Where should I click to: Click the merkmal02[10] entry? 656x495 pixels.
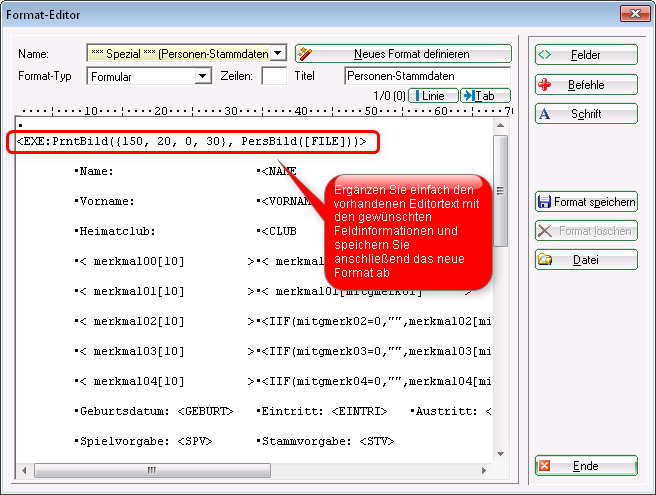tap(130, 321)
